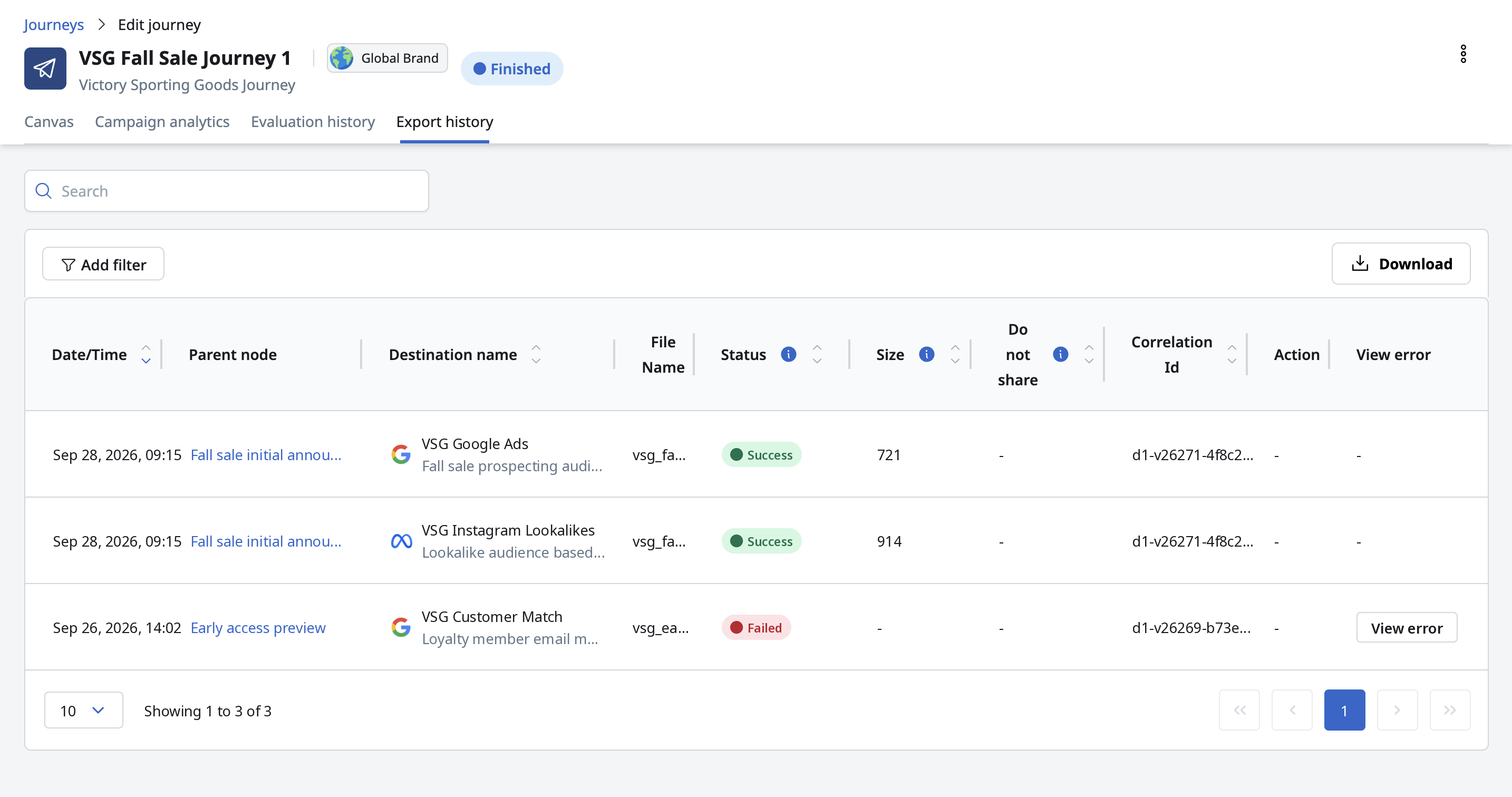Viewport: 1512px width, 797px height.
Task: Open the rows-per-page dropdown showing 10
Action: coord(83,710)
